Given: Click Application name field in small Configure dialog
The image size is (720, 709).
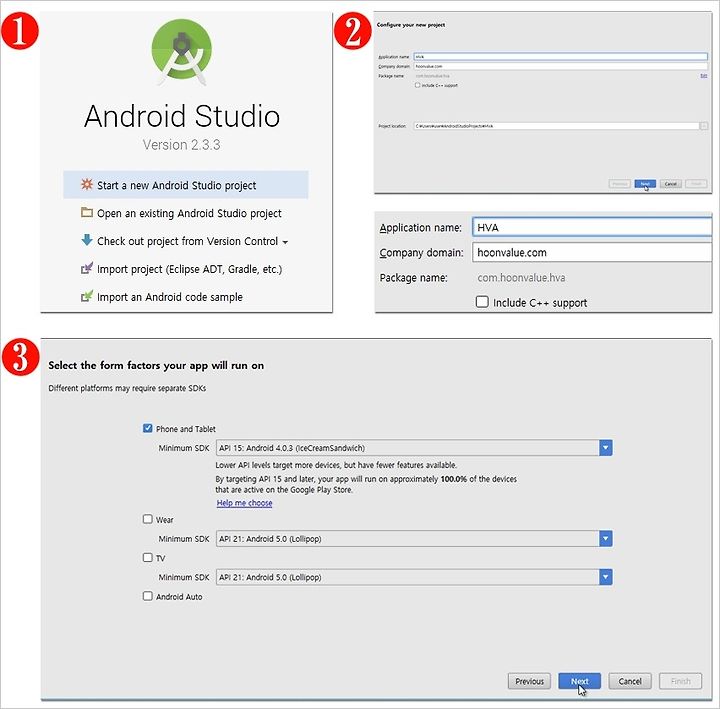Looking at the screenshot, I should pyautogui.click(x=560, y=56).
